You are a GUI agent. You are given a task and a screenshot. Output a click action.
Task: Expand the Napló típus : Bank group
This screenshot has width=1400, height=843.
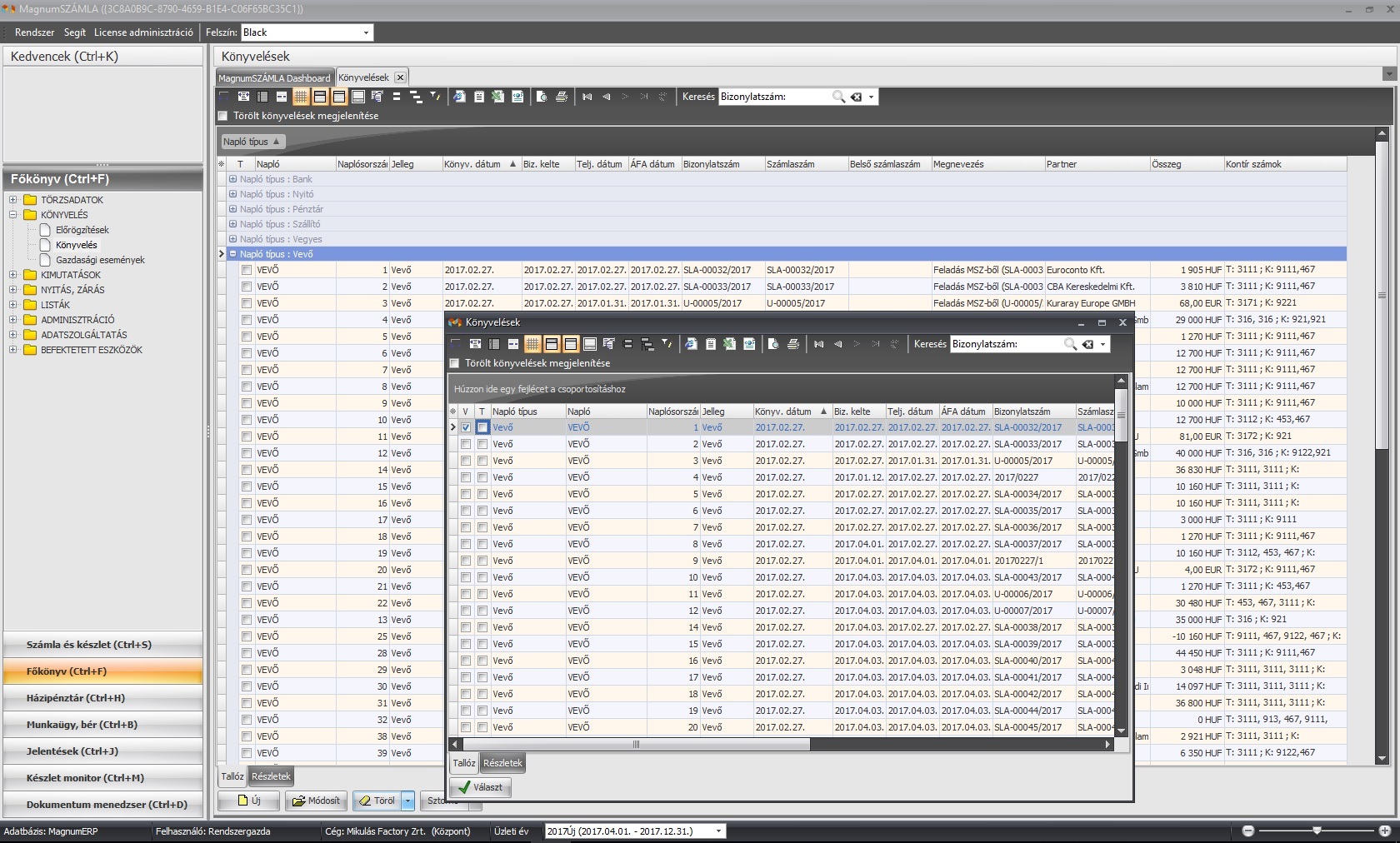click(233, 179)
